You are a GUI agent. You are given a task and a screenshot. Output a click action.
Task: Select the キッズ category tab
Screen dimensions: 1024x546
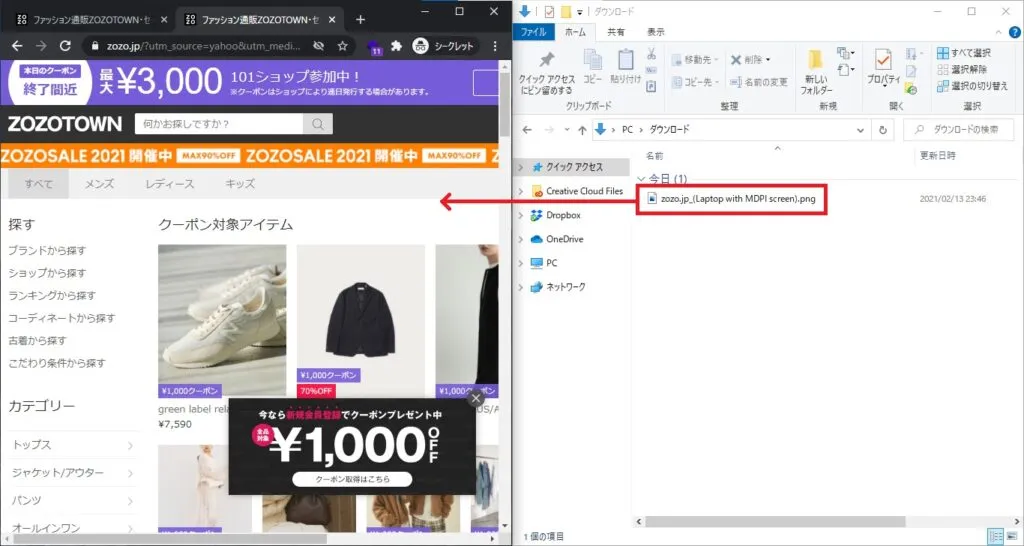240,184
